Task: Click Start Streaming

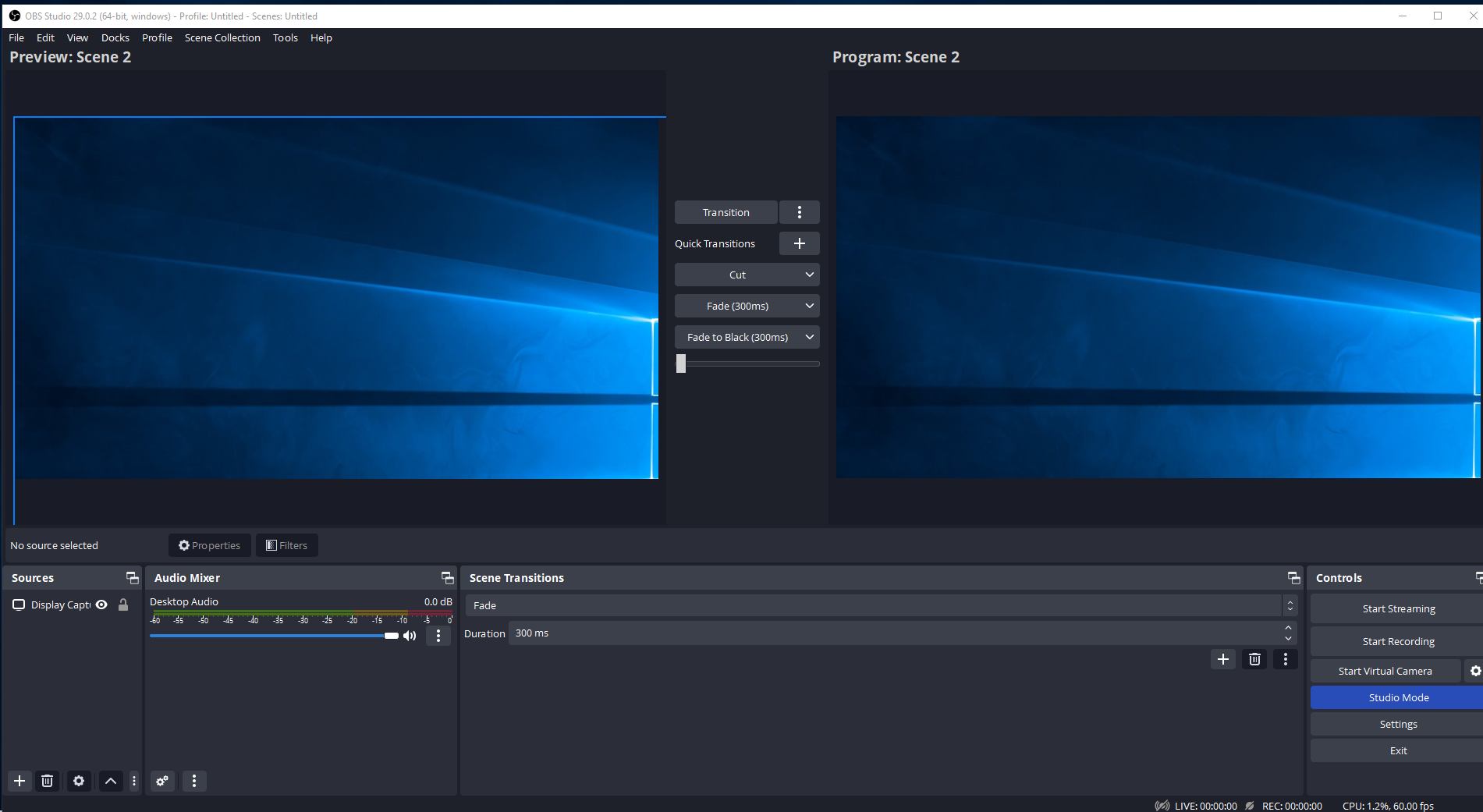Action: pos(1398,608)
